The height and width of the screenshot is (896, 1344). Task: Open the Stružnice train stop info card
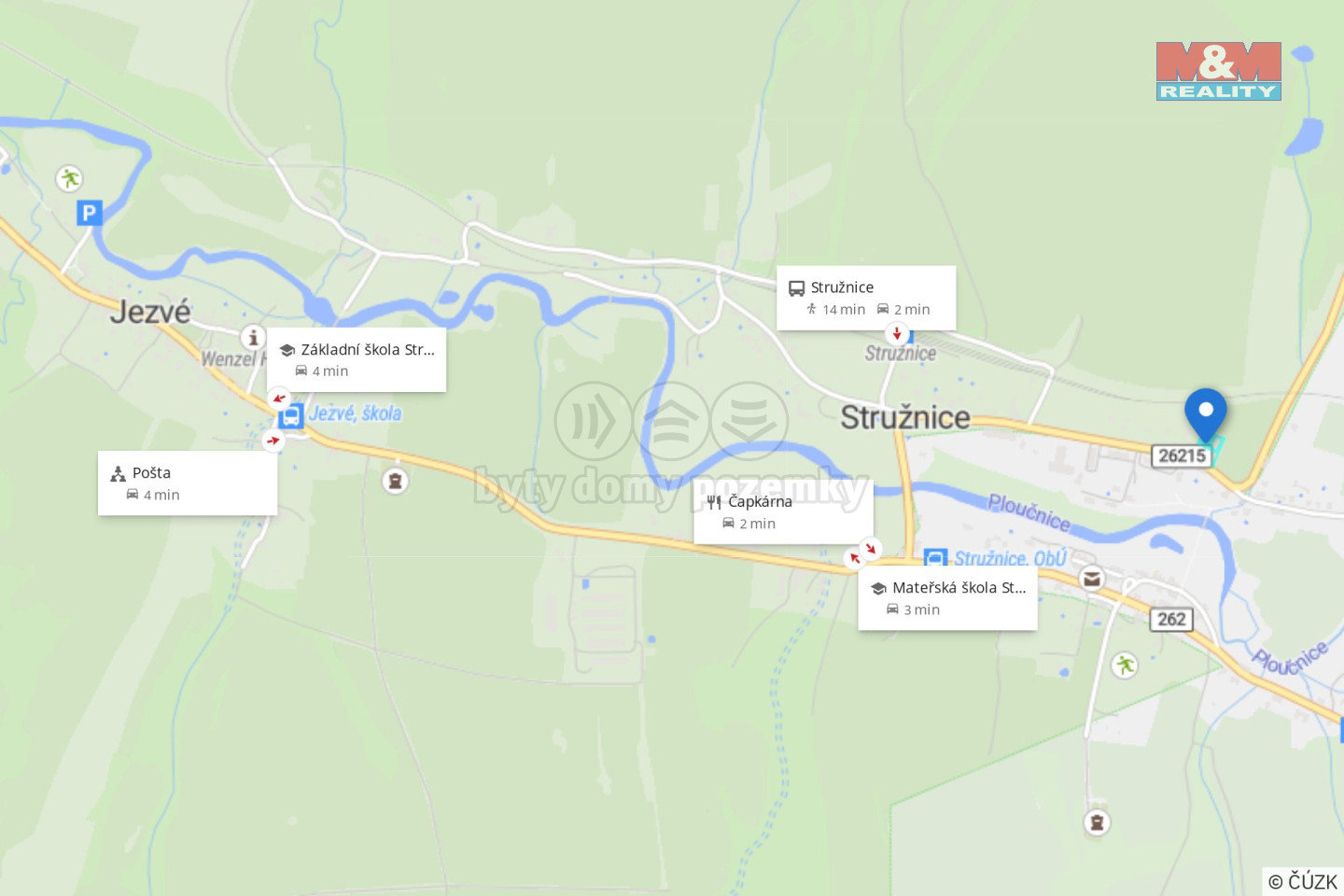[x=866, y=298]
